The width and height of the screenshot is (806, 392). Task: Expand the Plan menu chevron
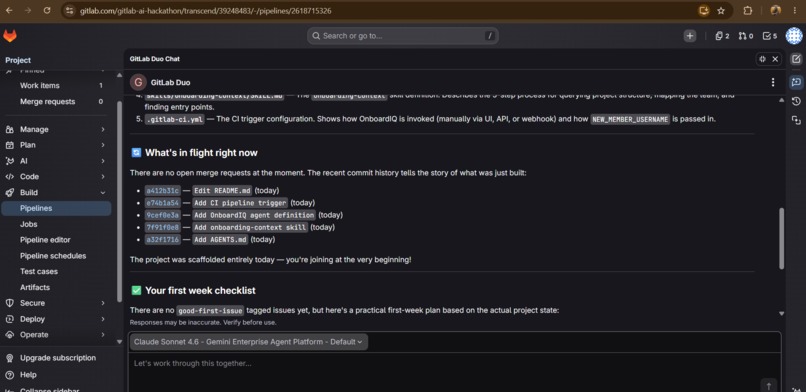(x=103, y=145)
